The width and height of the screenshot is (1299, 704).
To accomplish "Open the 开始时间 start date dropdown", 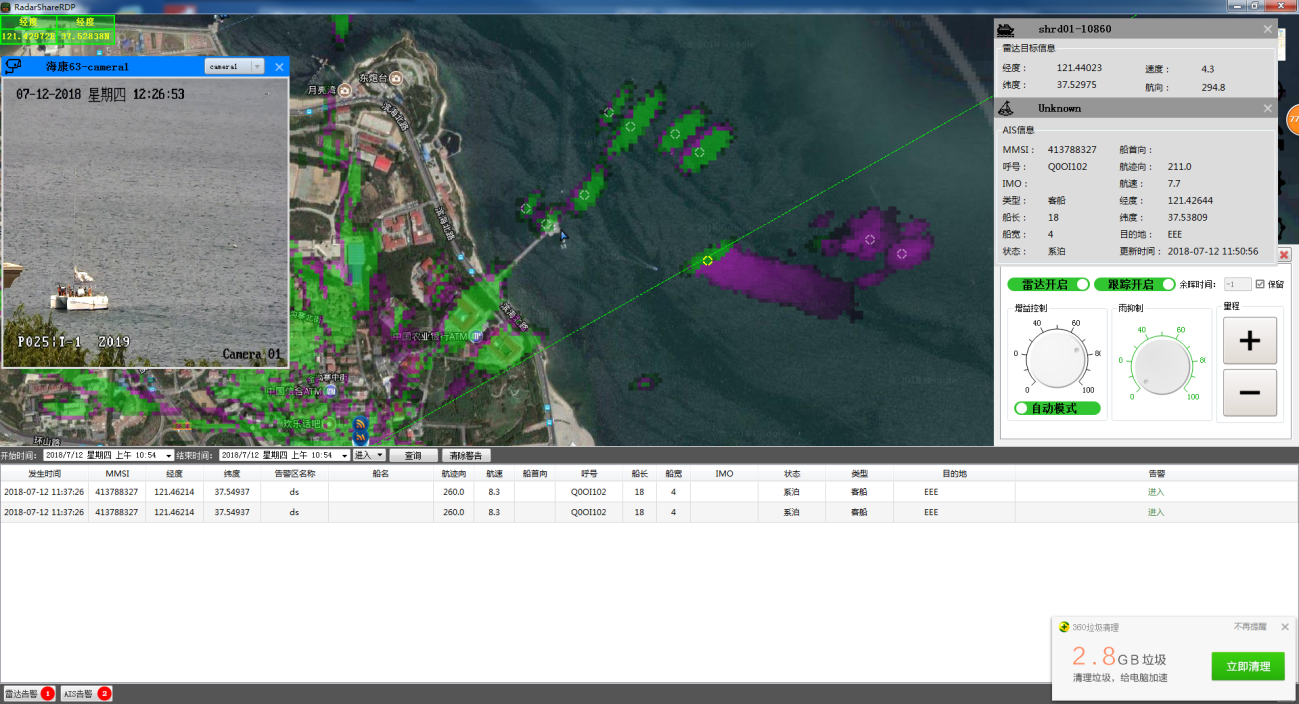I will tap(166, 455).
